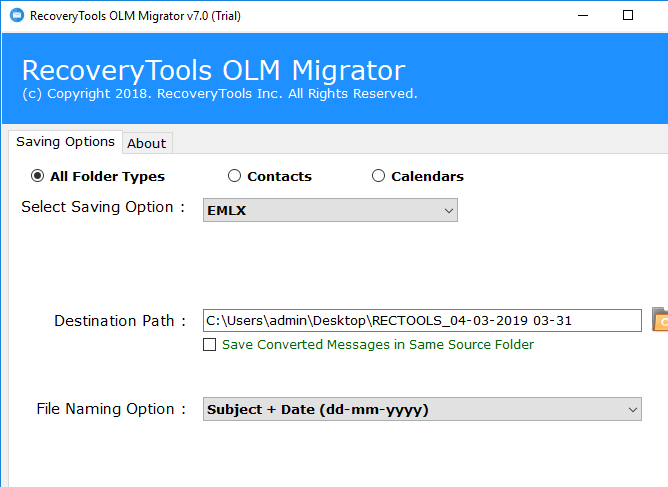The width and height of the screenshot is (668, 487).
Task: Click the arrow on the EMLX combo box
Action: click(x=447, y=210)
